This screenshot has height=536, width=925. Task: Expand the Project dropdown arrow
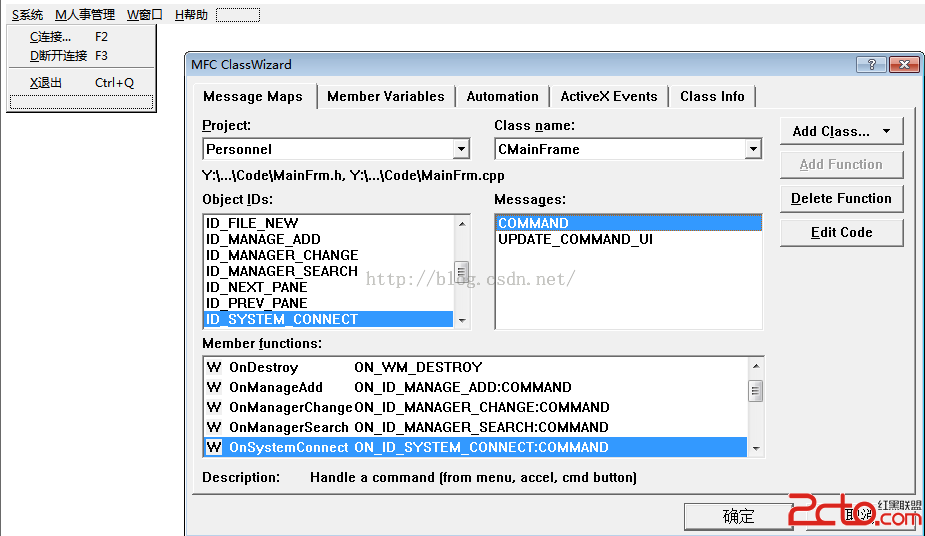(461, 149)
